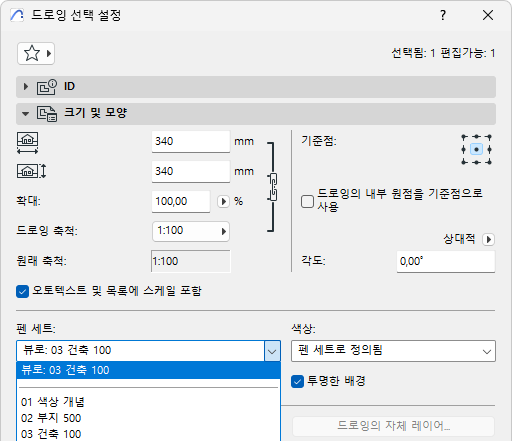Click the 각도 0,00° input field

(x=446, y=261)
